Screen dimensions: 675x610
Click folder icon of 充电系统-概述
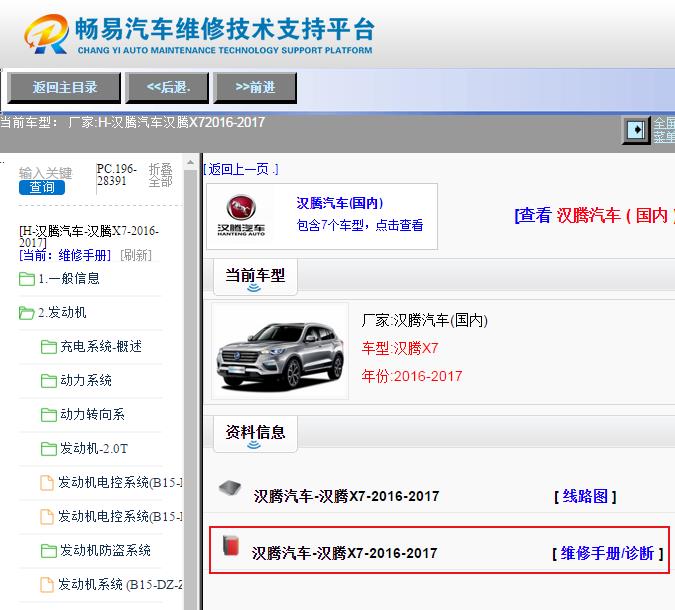tap(49, 347)
